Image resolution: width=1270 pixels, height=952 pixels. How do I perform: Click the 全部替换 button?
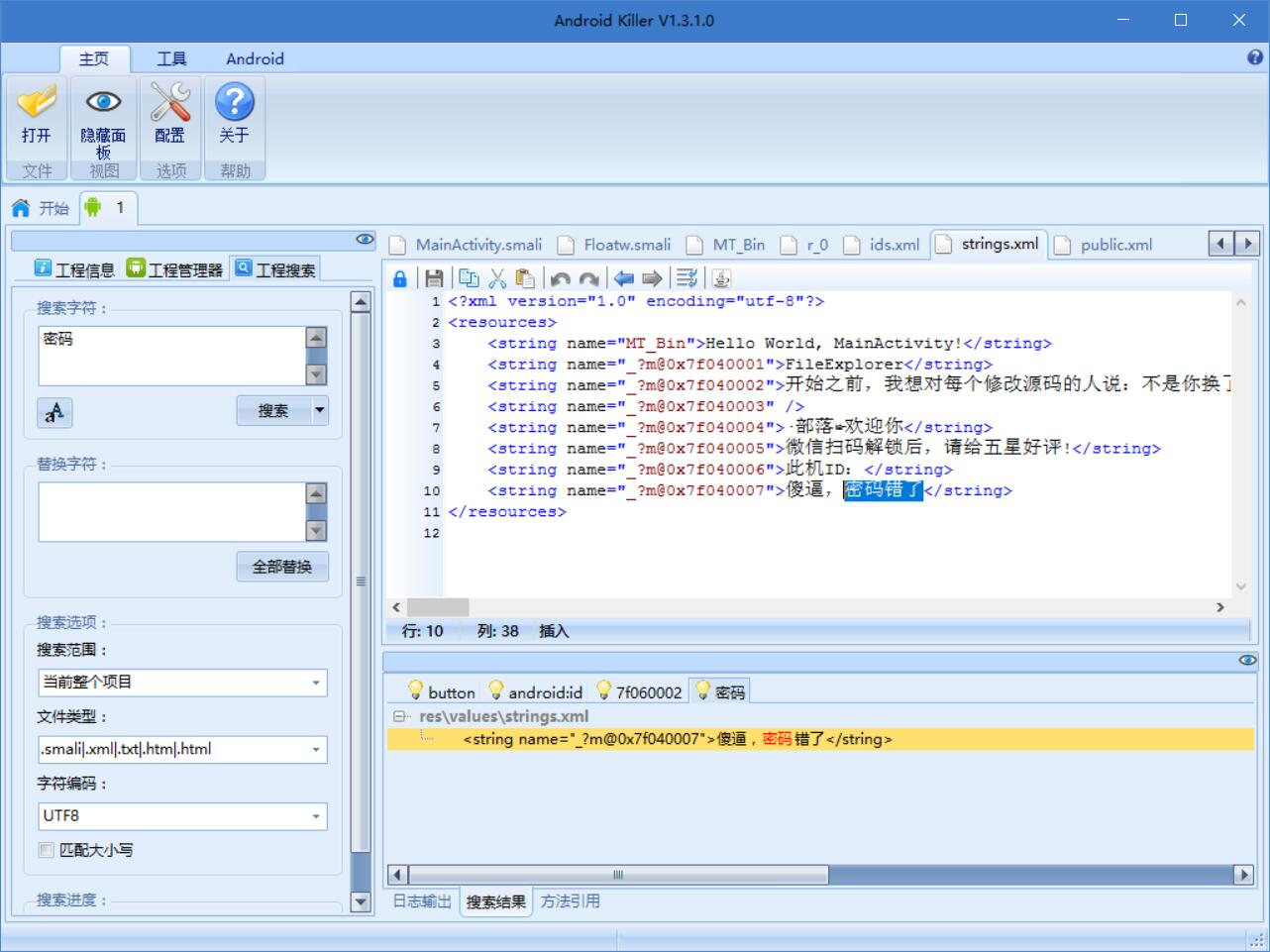pos(282,567)
